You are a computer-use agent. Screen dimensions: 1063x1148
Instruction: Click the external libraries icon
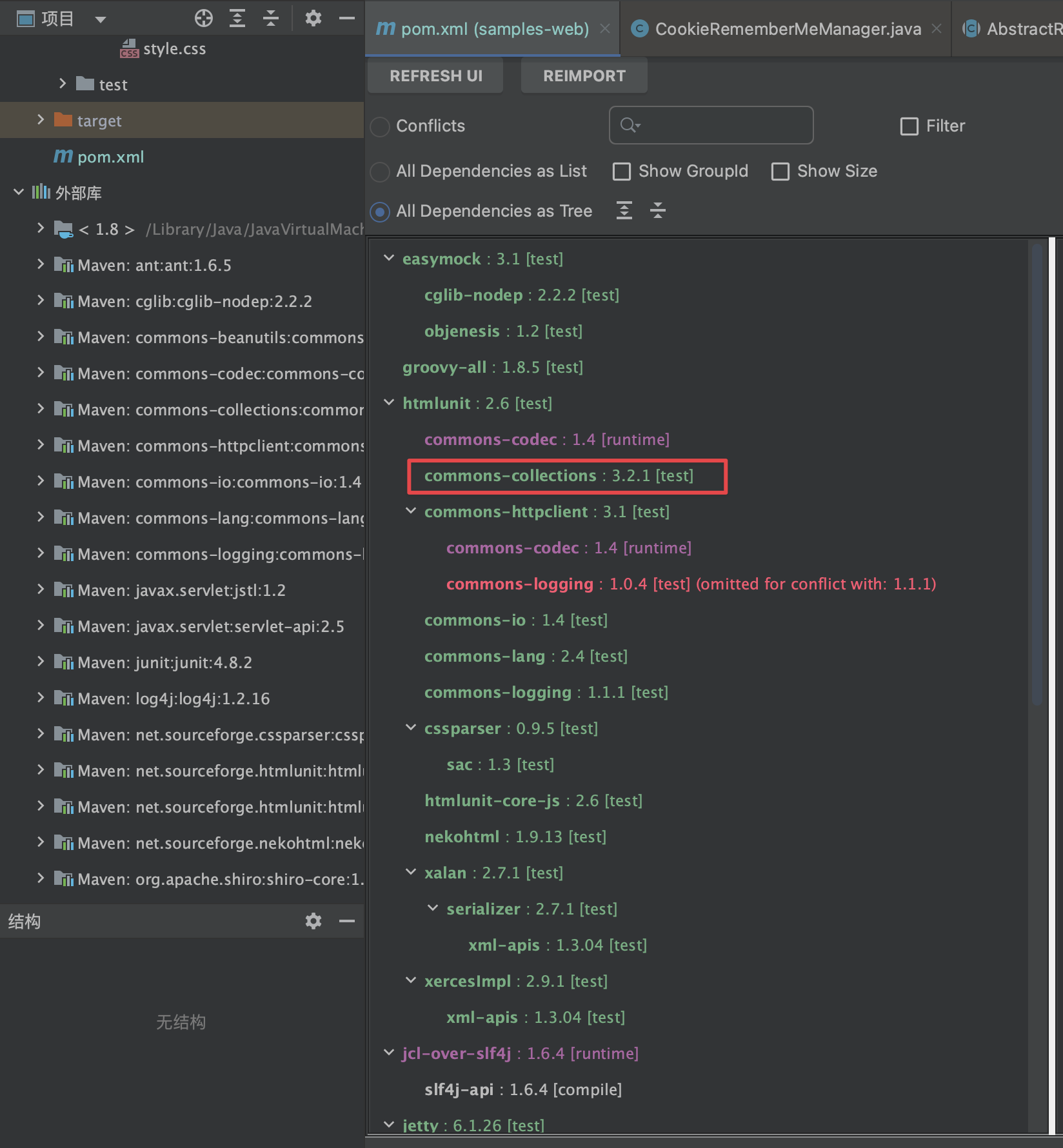[x=41, y=192]
